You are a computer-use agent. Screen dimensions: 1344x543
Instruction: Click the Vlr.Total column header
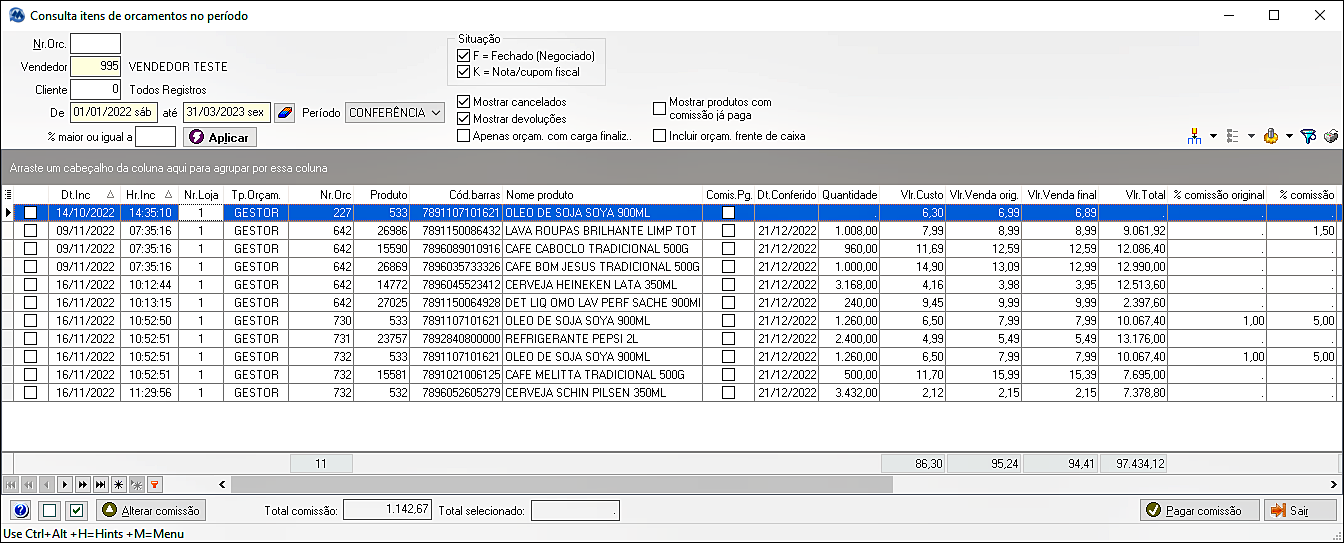pos(1132,194)
